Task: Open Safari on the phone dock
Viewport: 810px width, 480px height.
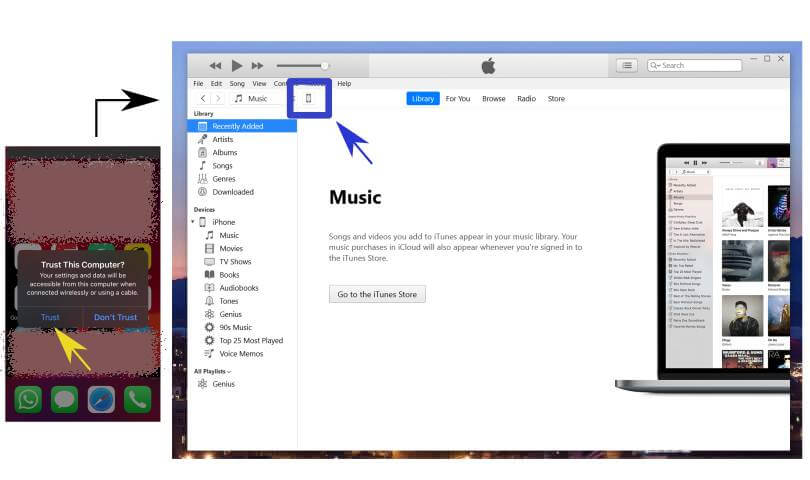Action: coord(101,399)
